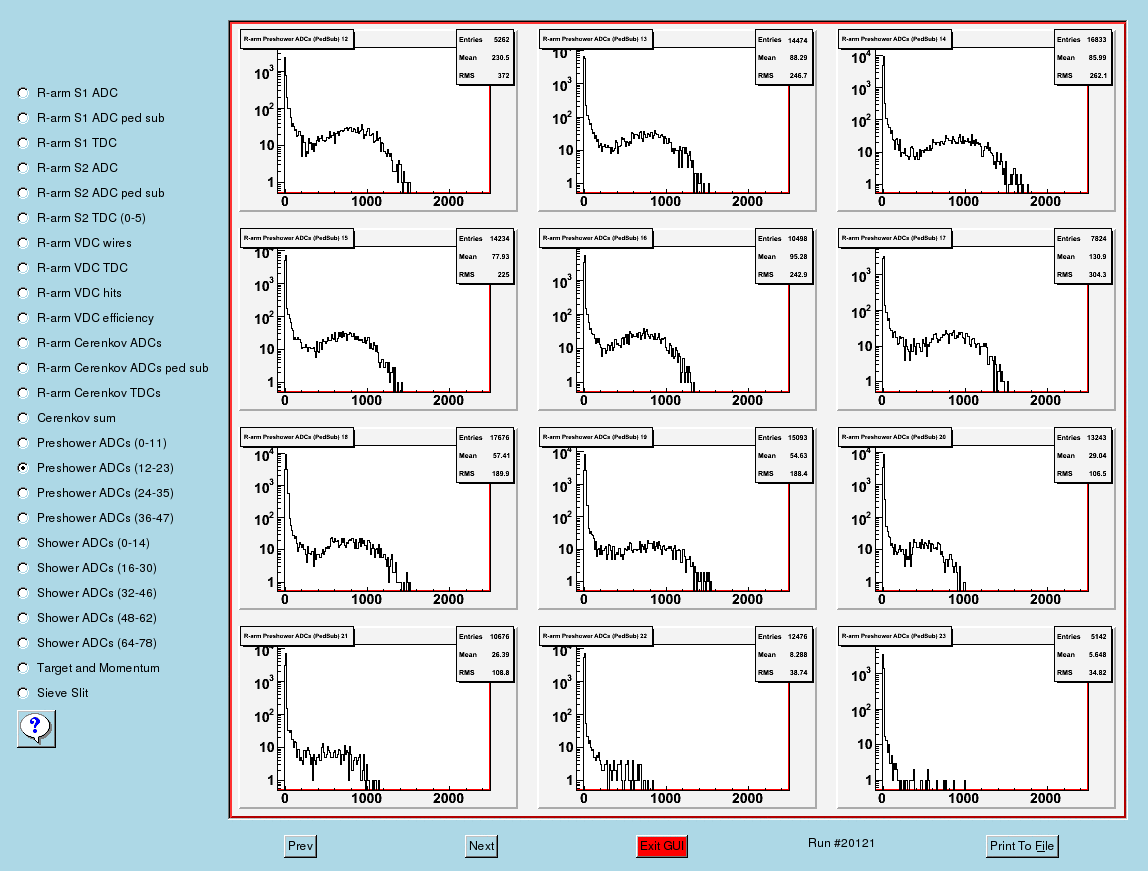
Task: Choose Preshower ADCs (36-47) option
Action: [23, 517]
